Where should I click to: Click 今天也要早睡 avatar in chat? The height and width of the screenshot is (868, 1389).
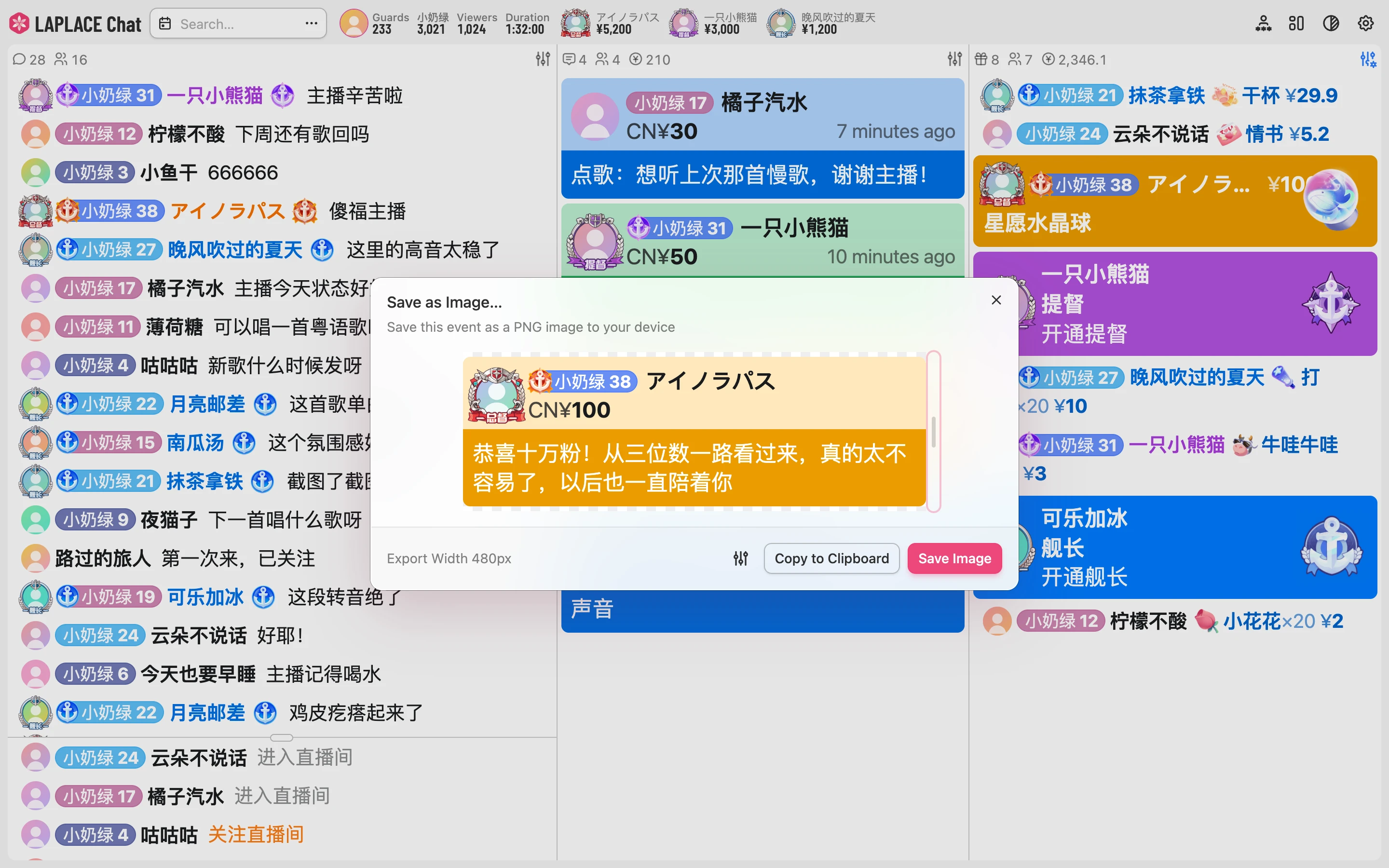click(36, 675)
